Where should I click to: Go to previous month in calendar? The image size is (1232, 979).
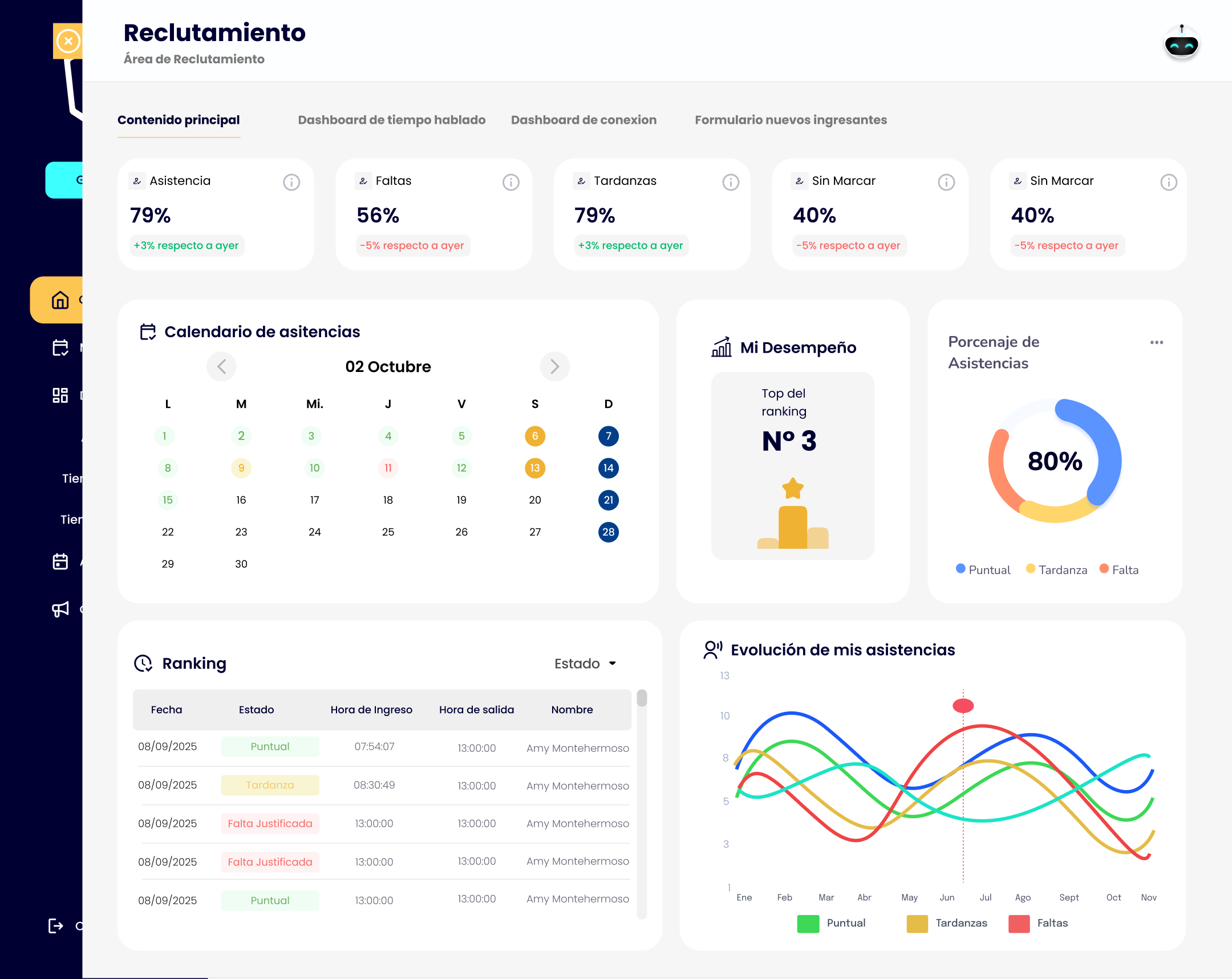click(x=222, y=366)
